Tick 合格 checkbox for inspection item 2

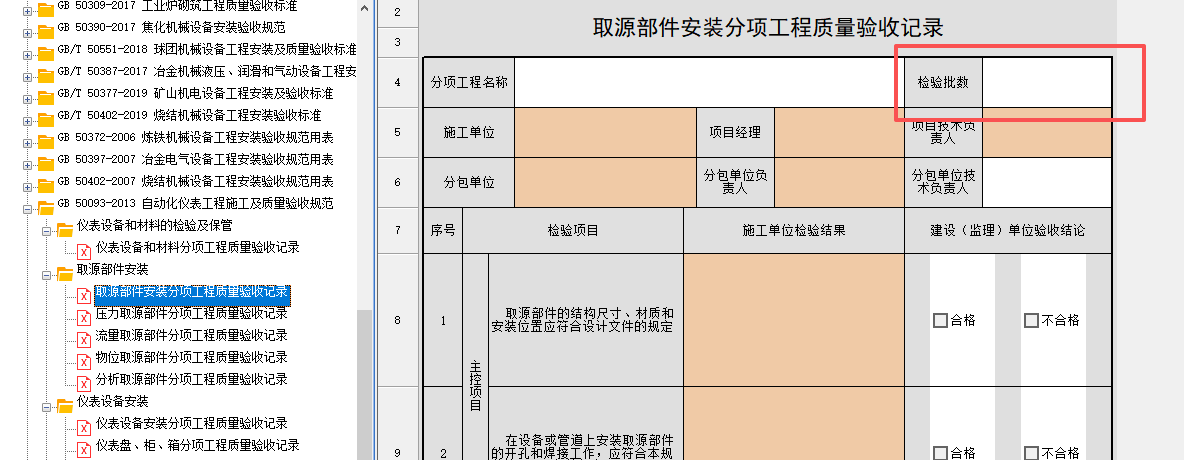pos(940,453)
